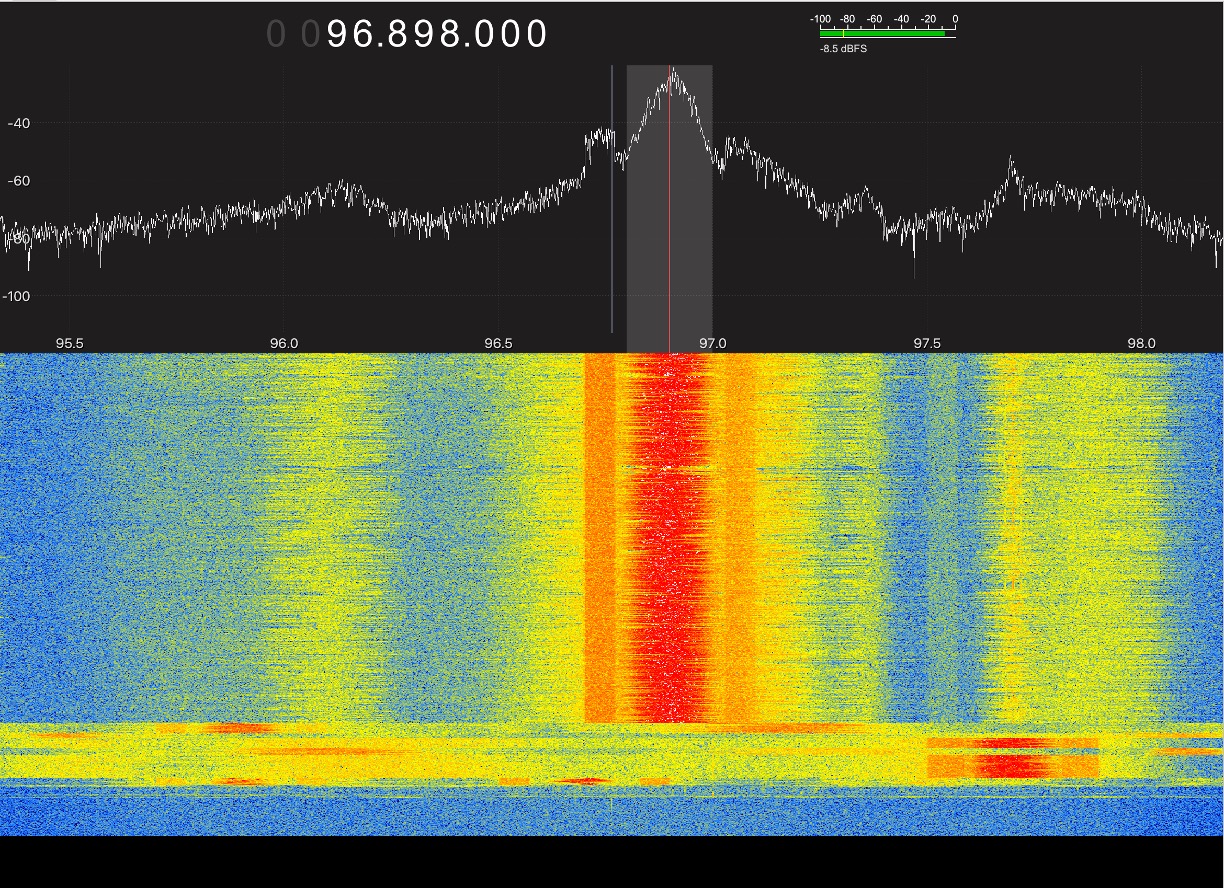Click the strong red band in the waterfall

pos(668,540)
